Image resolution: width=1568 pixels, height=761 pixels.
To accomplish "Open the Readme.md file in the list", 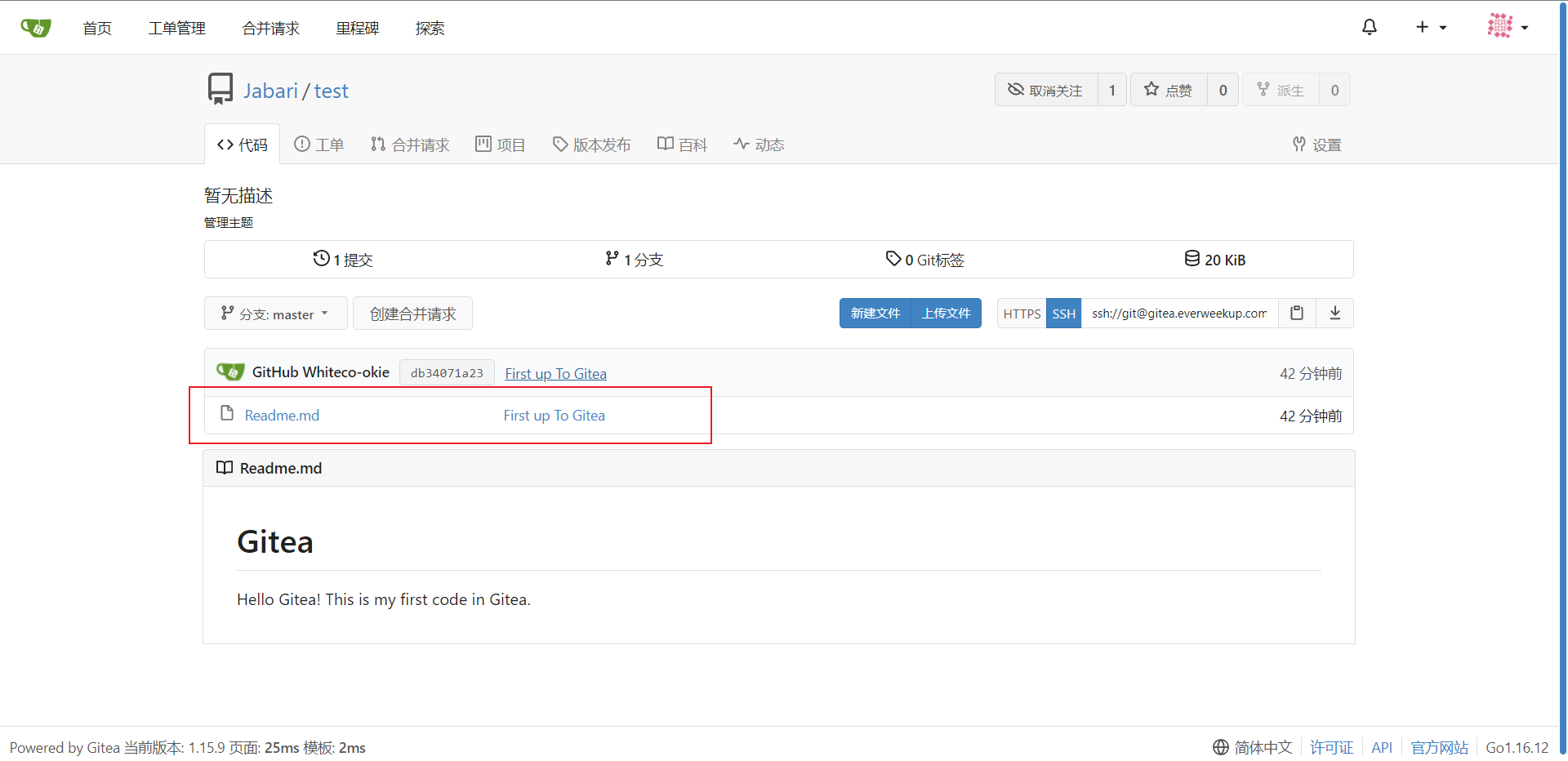I will (x=282, y=416).
